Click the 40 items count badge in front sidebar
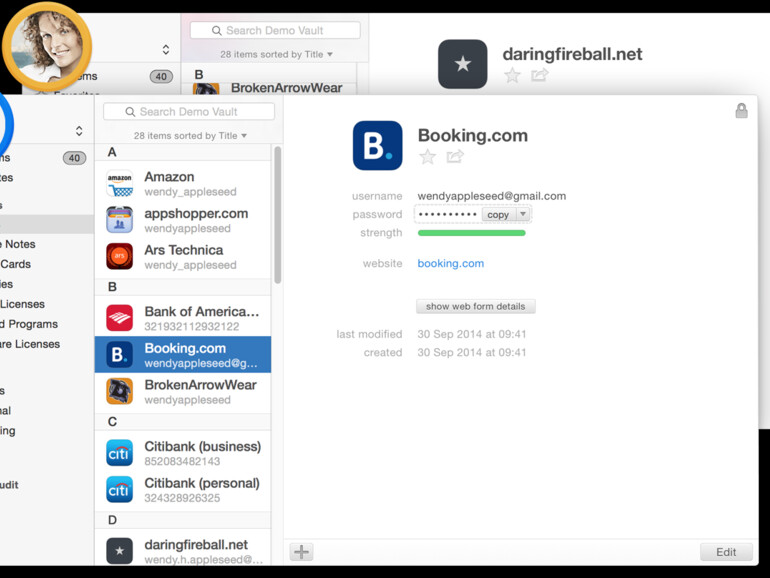 pos(74,158)
